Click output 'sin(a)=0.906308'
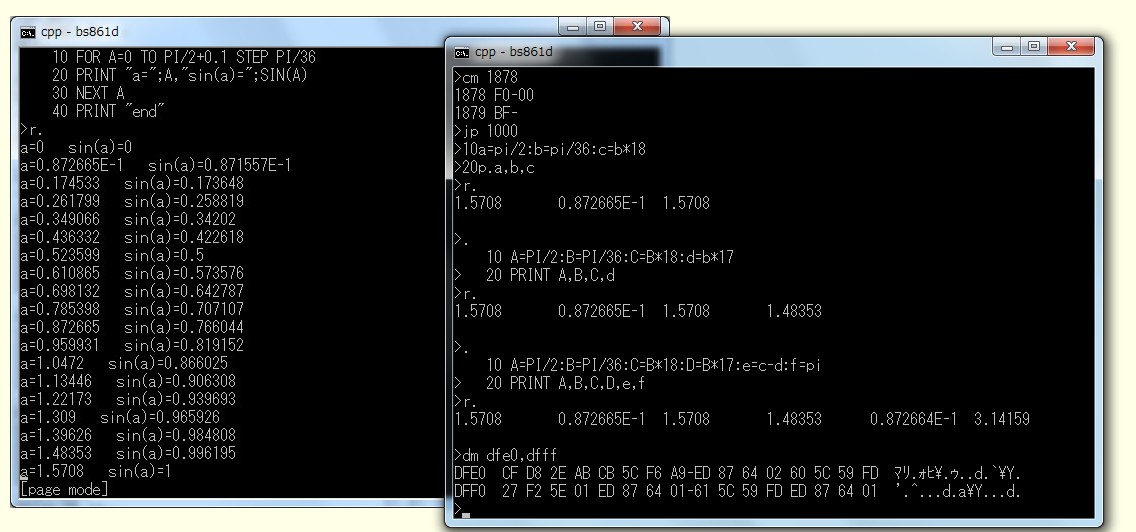The width and height of the screenshot is (1136, 532). (176, 381)
